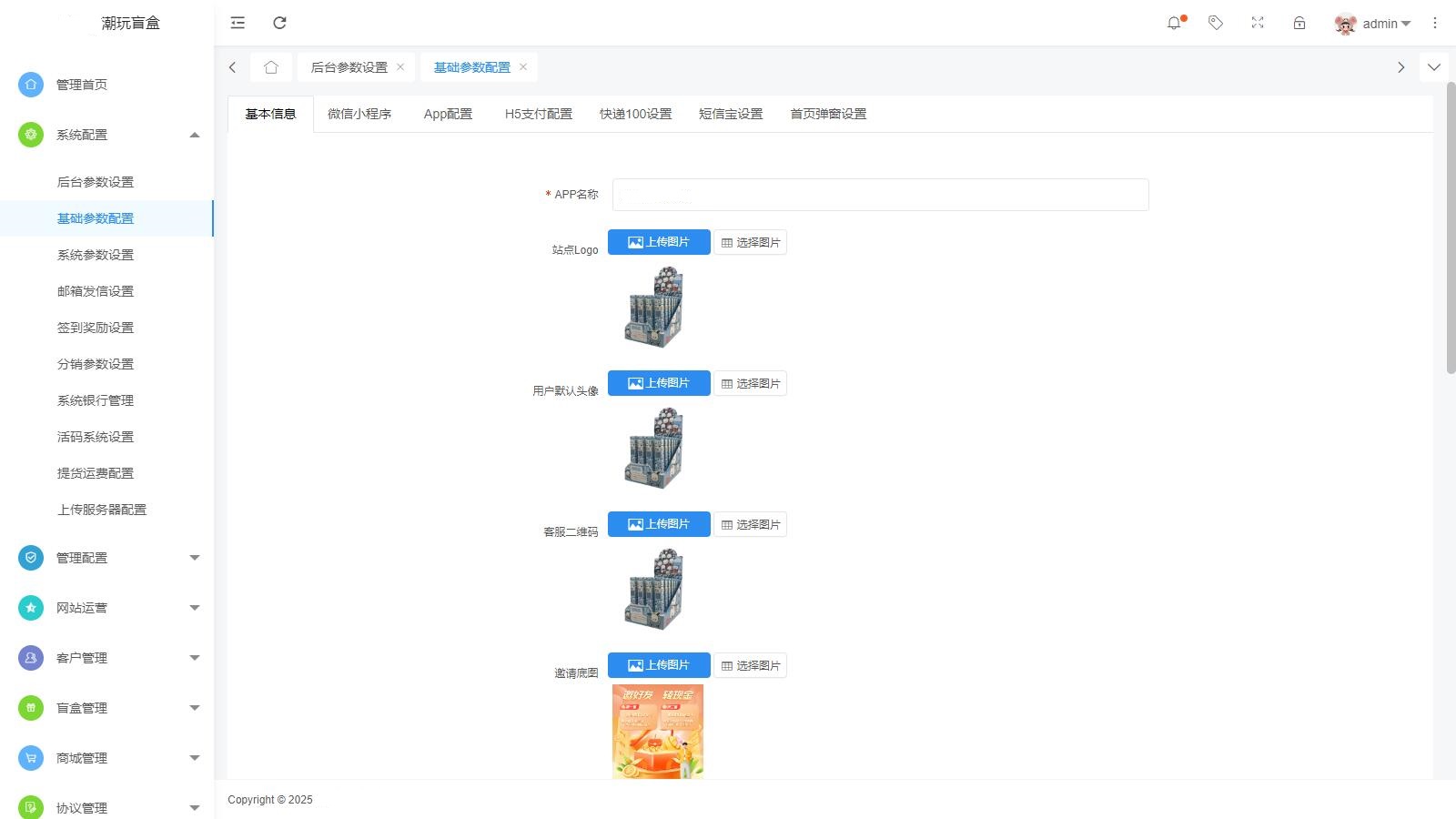The image size is (1456, 819).
Task: Upload image for 客服二维码
Action: 659,524
